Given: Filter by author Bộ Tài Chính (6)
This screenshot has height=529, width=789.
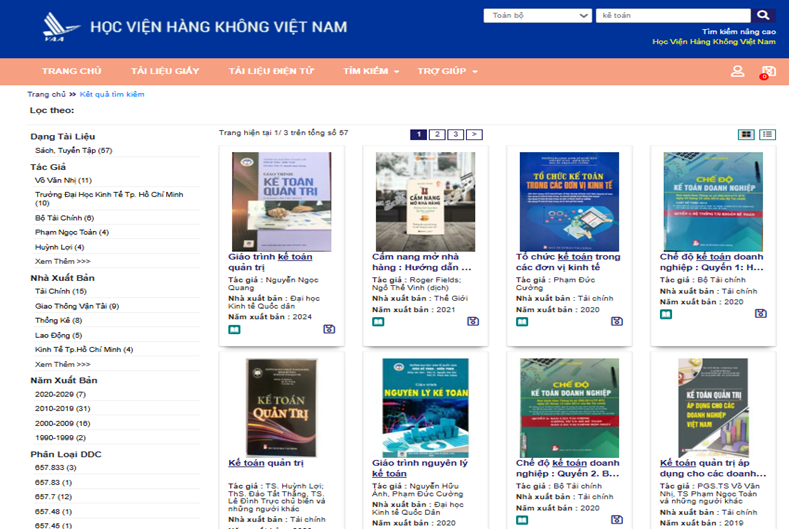Looking at the screenshot, I should pos(64,218).
